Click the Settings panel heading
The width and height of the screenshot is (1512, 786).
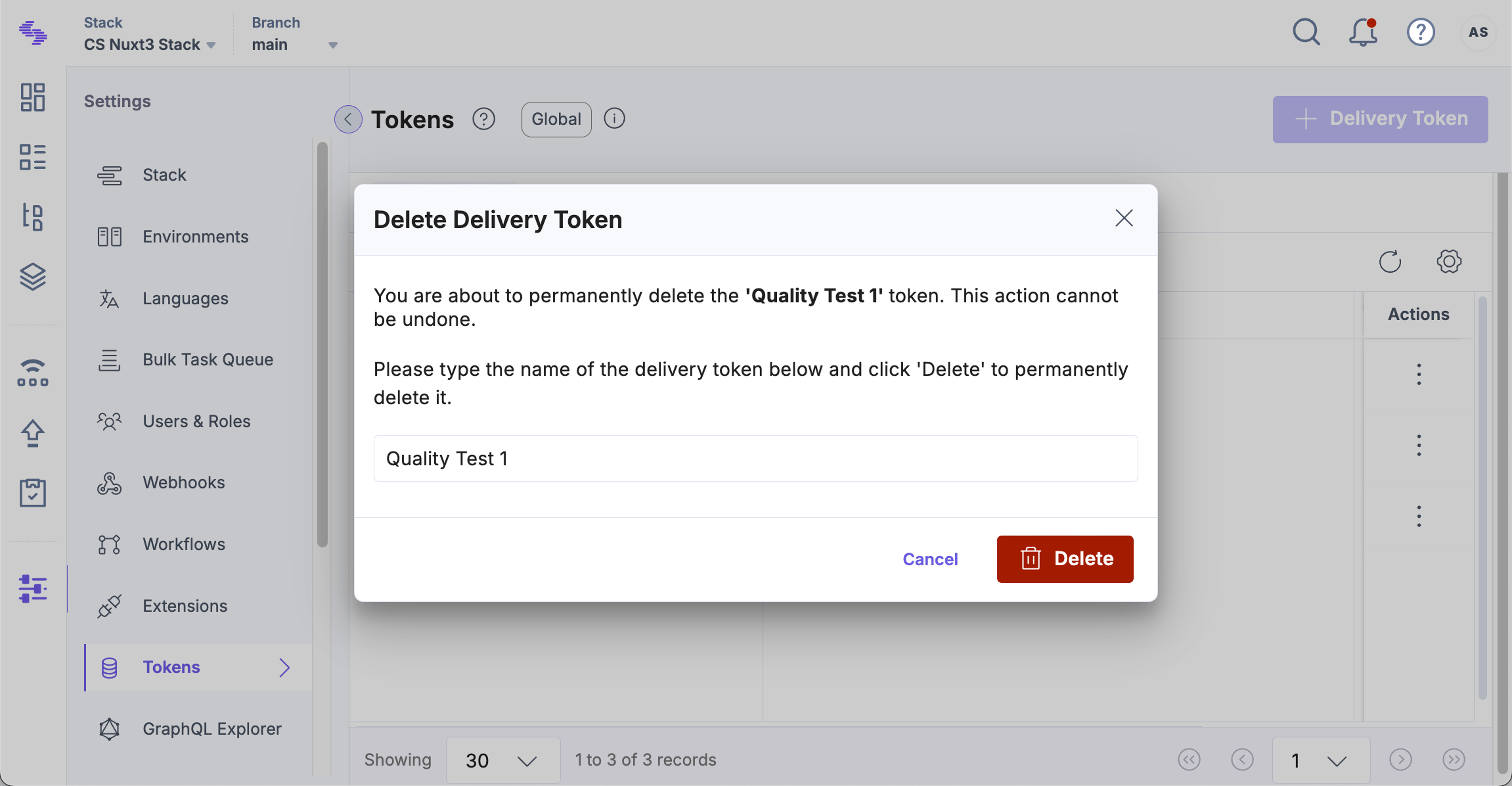click(117, 101)
